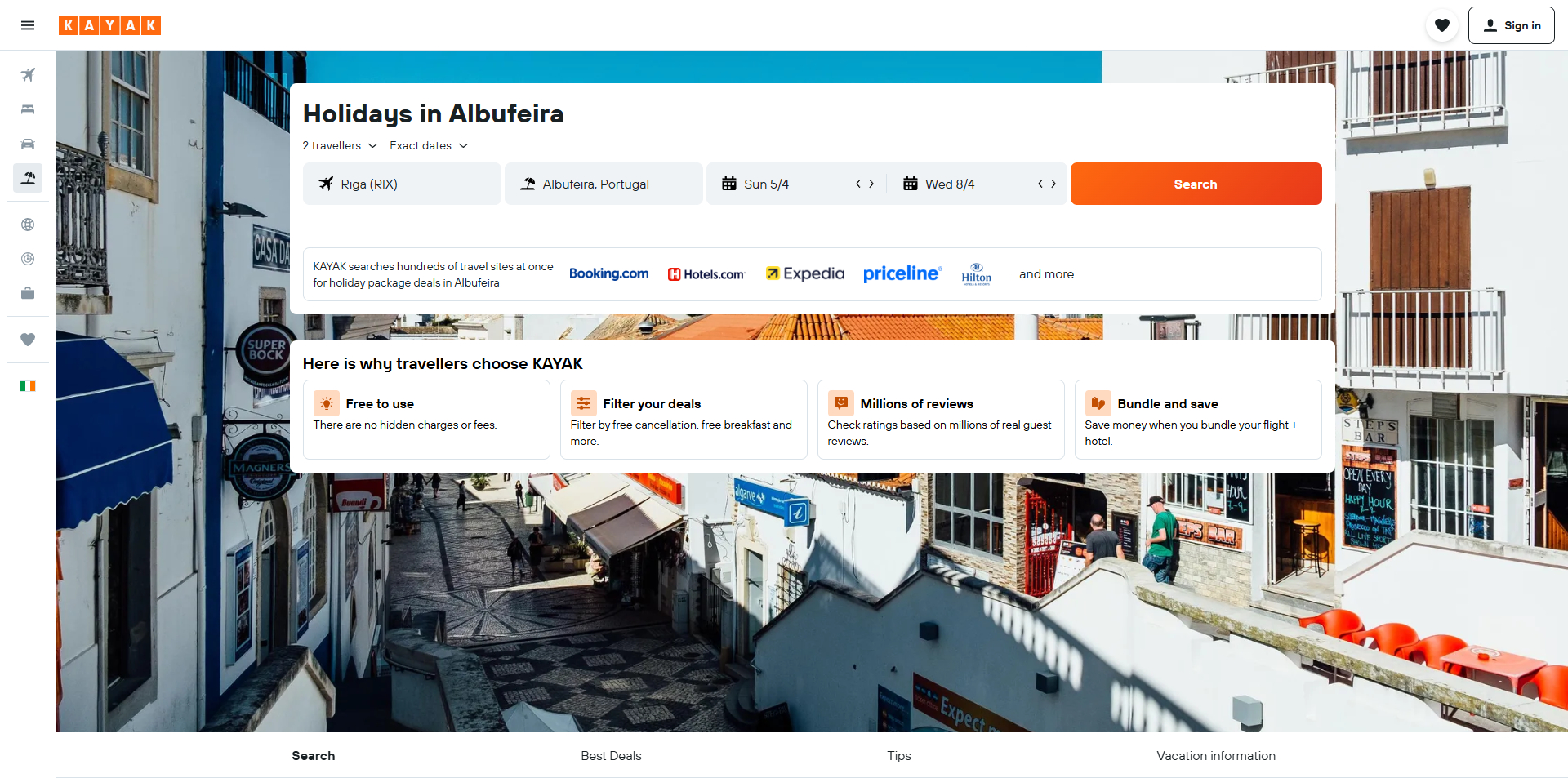Click the orange Search button
The width and height of the screenshot is (1568, 778).
[x=1196, y=184]
